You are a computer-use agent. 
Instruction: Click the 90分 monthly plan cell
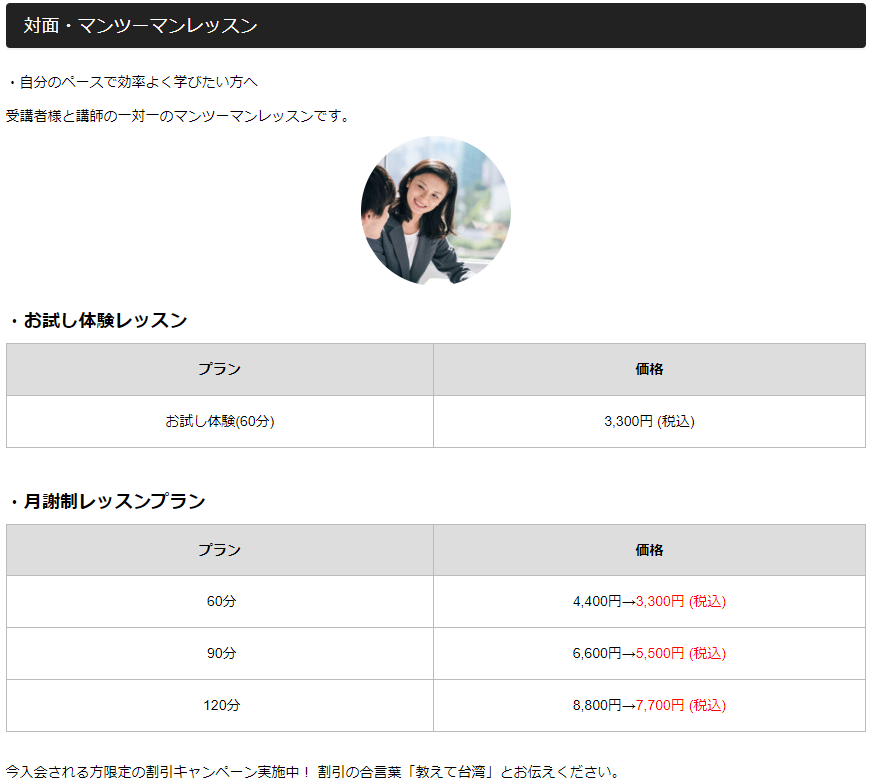tap(220, 653)
